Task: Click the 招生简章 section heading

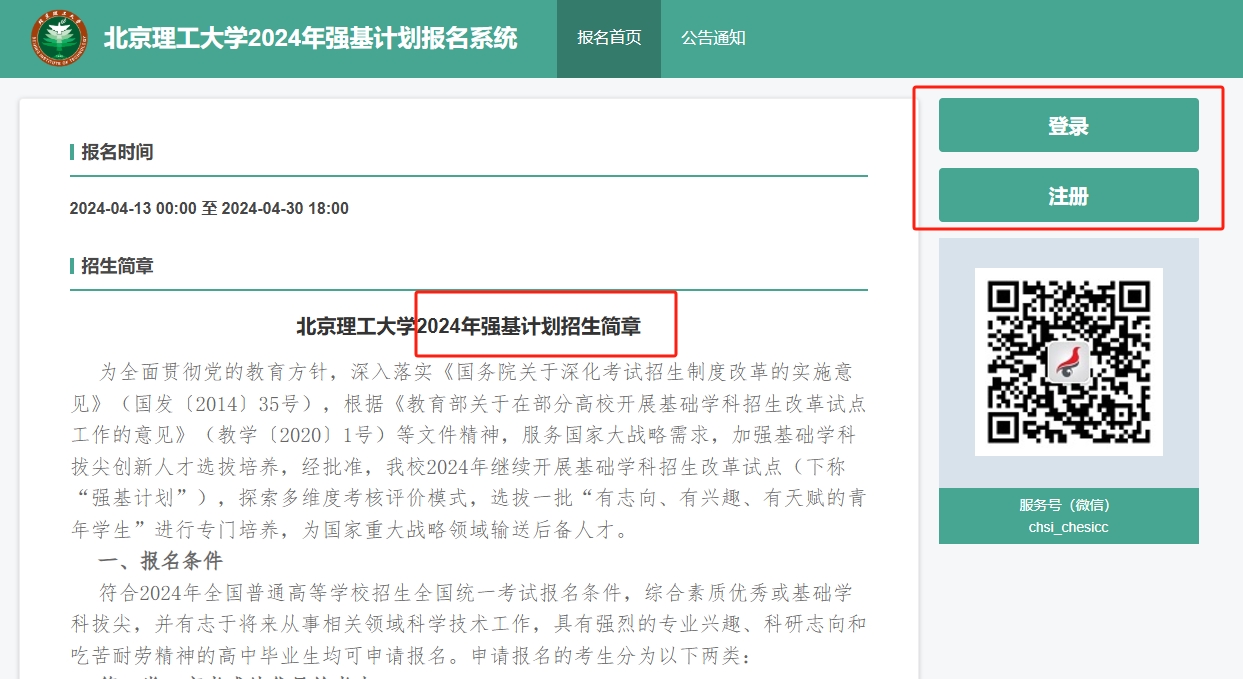Action: coord(117,266)
